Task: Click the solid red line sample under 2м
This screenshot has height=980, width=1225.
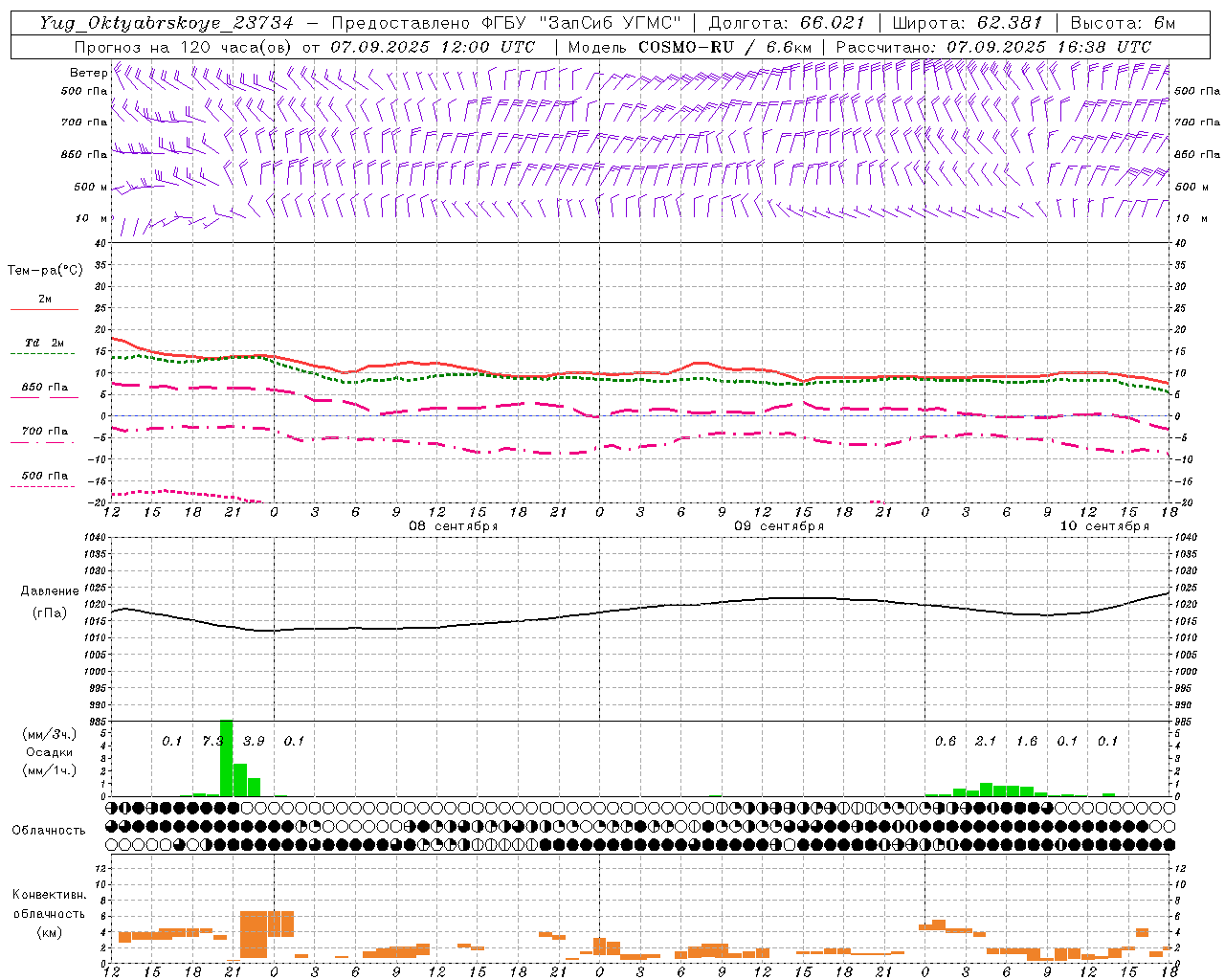Action: 44,310
